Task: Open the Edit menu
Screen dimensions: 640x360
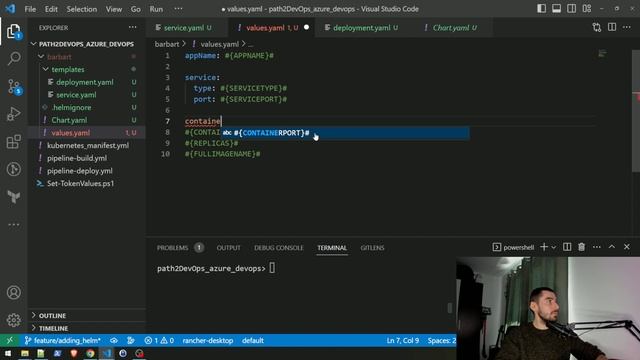Action: pos(51,9)
